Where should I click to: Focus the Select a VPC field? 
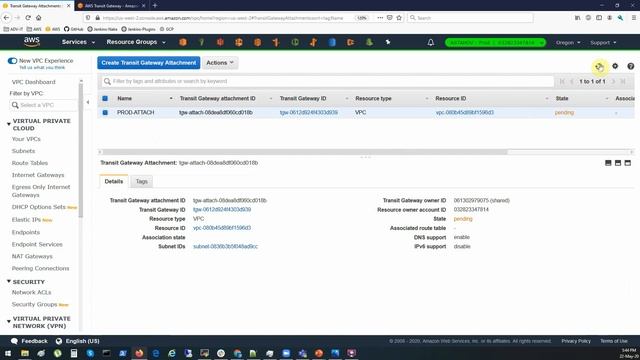point(43,105)
